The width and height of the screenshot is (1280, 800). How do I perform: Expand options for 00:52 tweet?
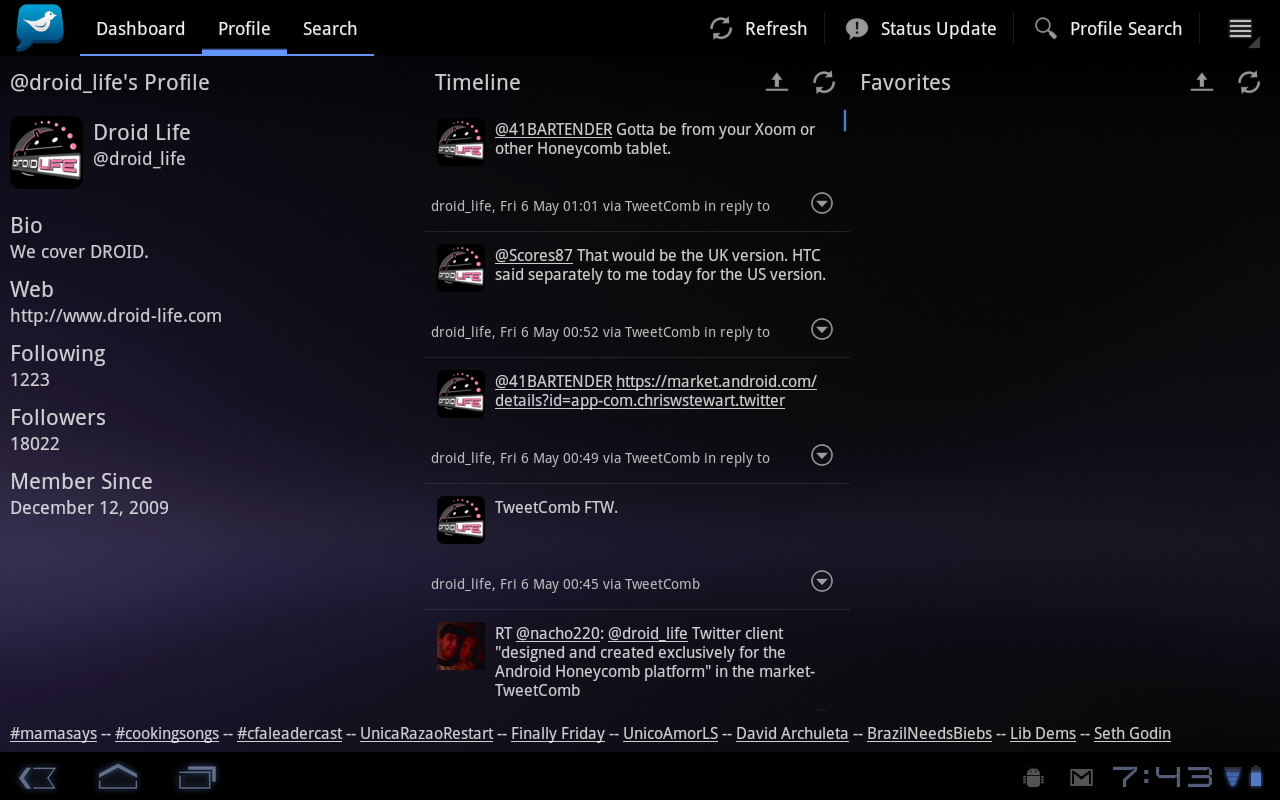click(x=822, y=330)
